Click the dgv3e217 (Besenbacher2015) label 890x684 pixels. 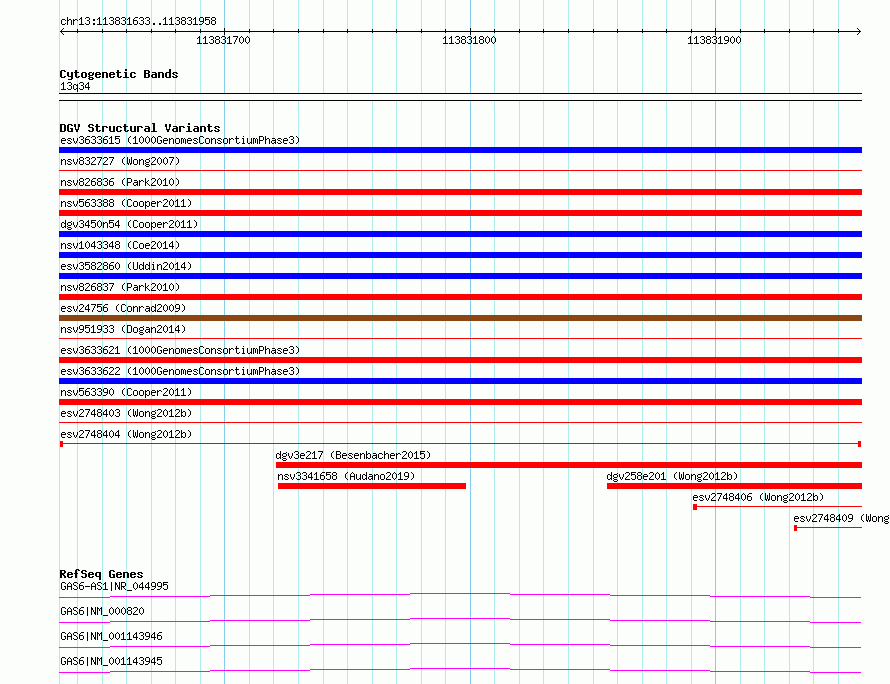353,455
